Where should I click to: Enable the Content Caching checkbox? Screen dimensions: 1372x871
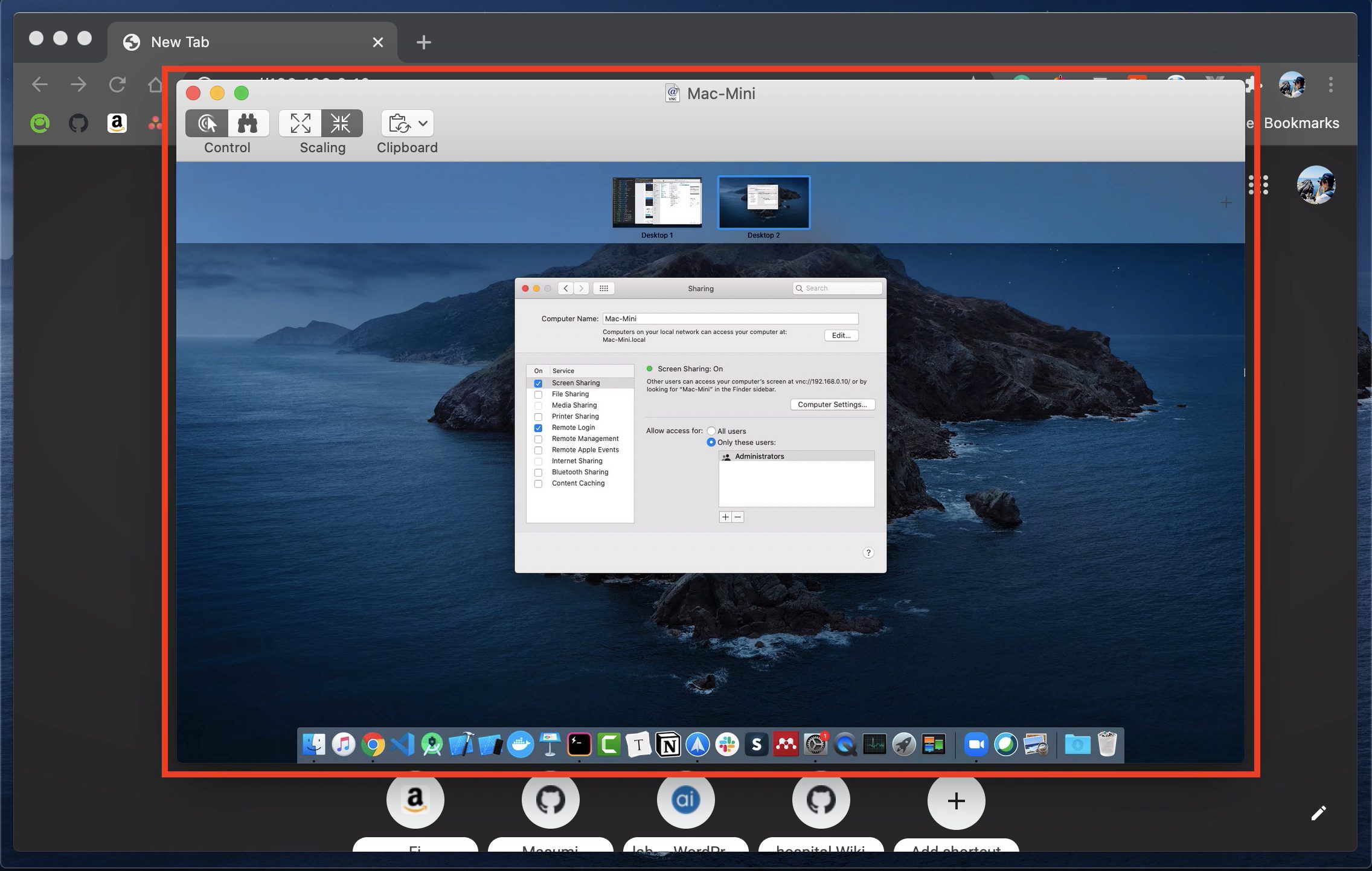(x=538, y=484)
